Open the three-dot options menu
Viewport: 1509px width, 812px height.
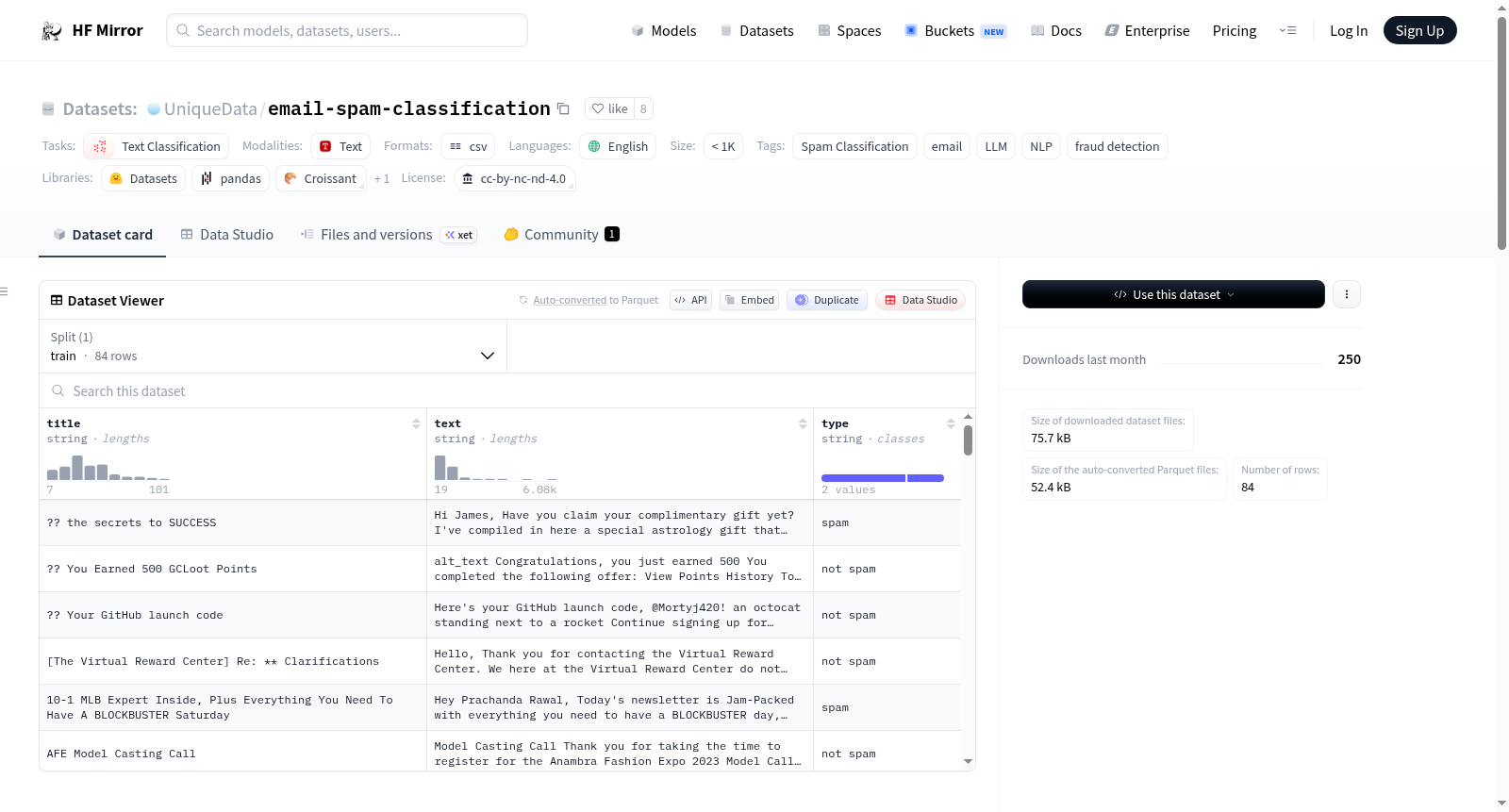(1347, 294)
